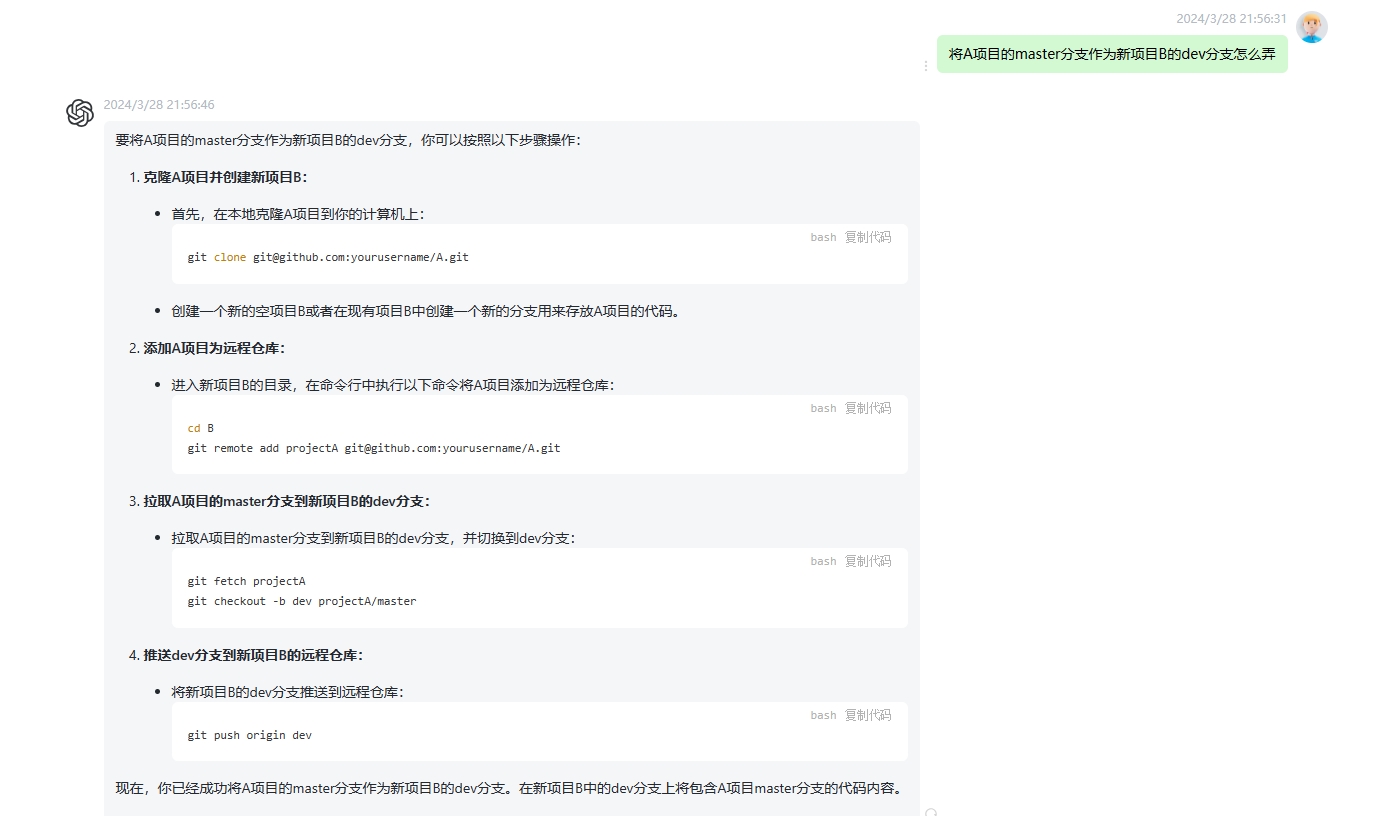
Task: Copy code of the git fetch block
Action: coord(867,561)
